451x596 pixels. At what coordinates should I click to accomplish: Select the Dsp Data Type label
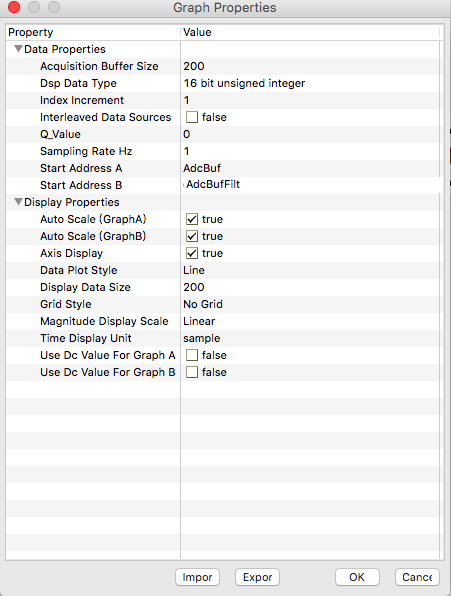point(78,83)
